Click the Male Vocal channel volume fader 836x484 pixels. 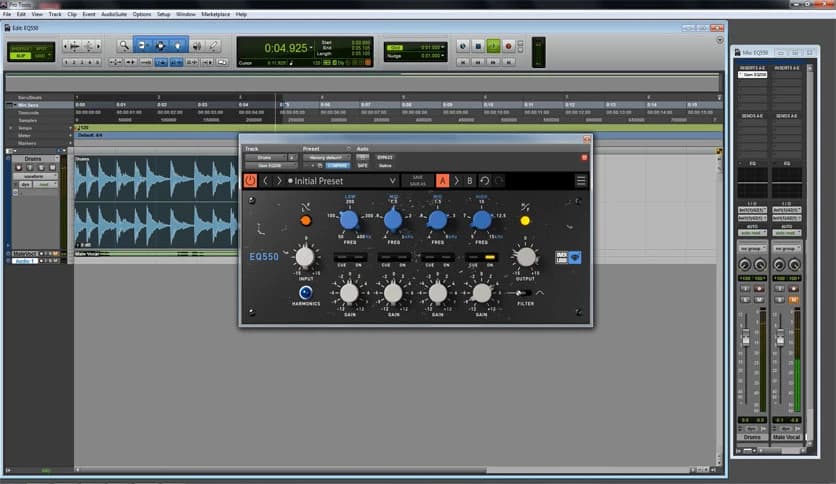point(780,337)
